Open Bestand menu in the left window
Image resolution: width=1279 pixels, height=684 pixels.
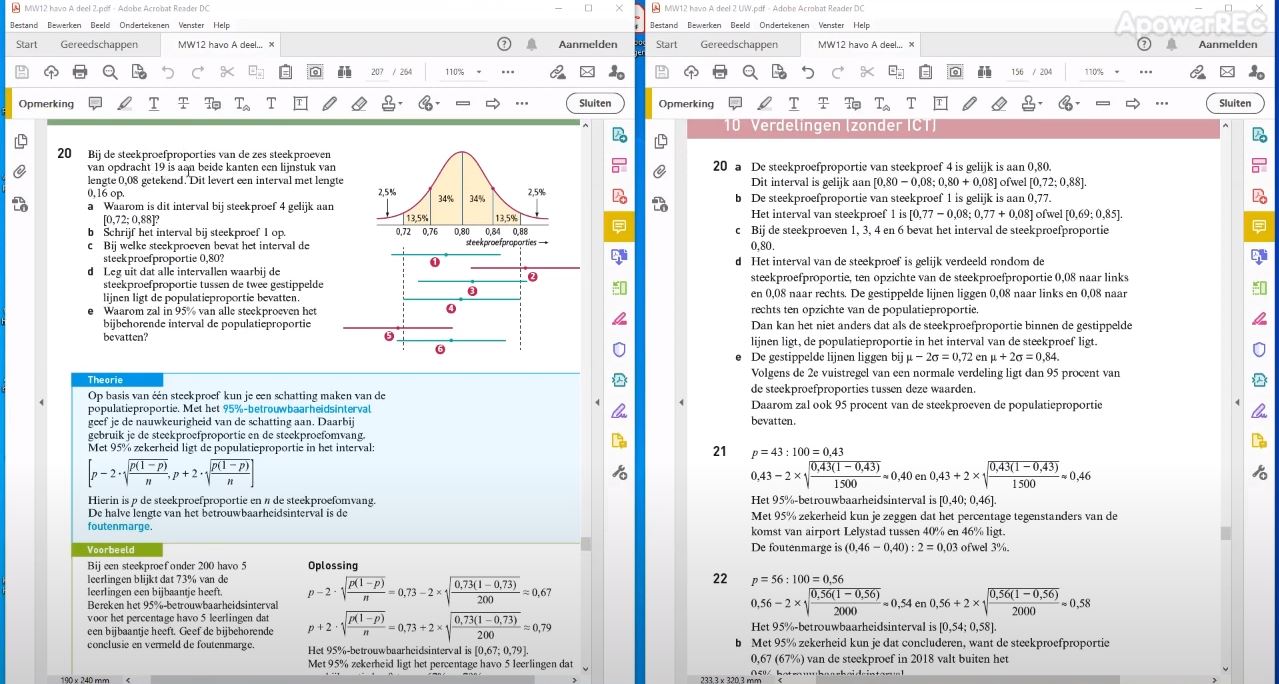tap(24, 25)
